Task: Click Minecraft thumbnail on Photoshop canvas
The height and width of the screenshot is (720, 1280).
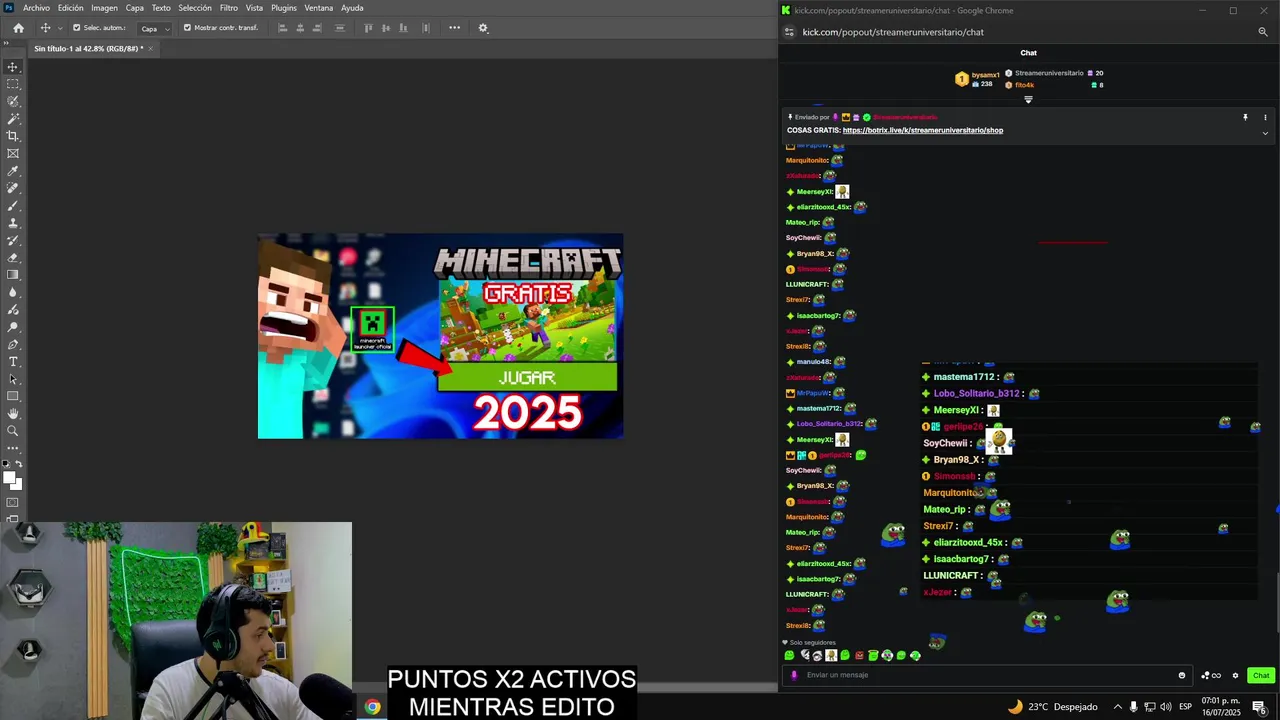Action: tap(440, 336)
